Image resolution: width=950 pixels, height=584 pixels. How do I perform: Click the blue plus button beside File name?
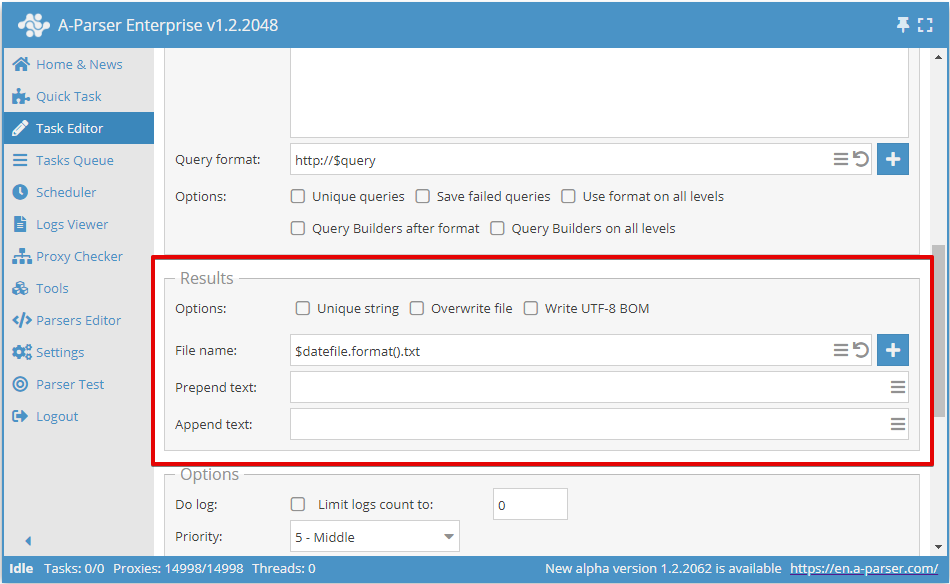point(893,350)
